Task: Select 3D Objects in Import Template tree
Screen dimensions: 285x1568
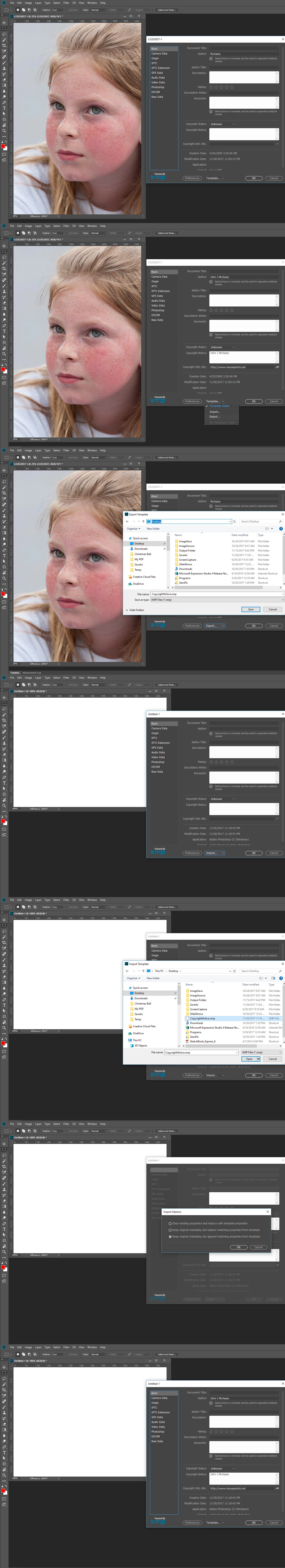Action: (x=140, y=1046)
